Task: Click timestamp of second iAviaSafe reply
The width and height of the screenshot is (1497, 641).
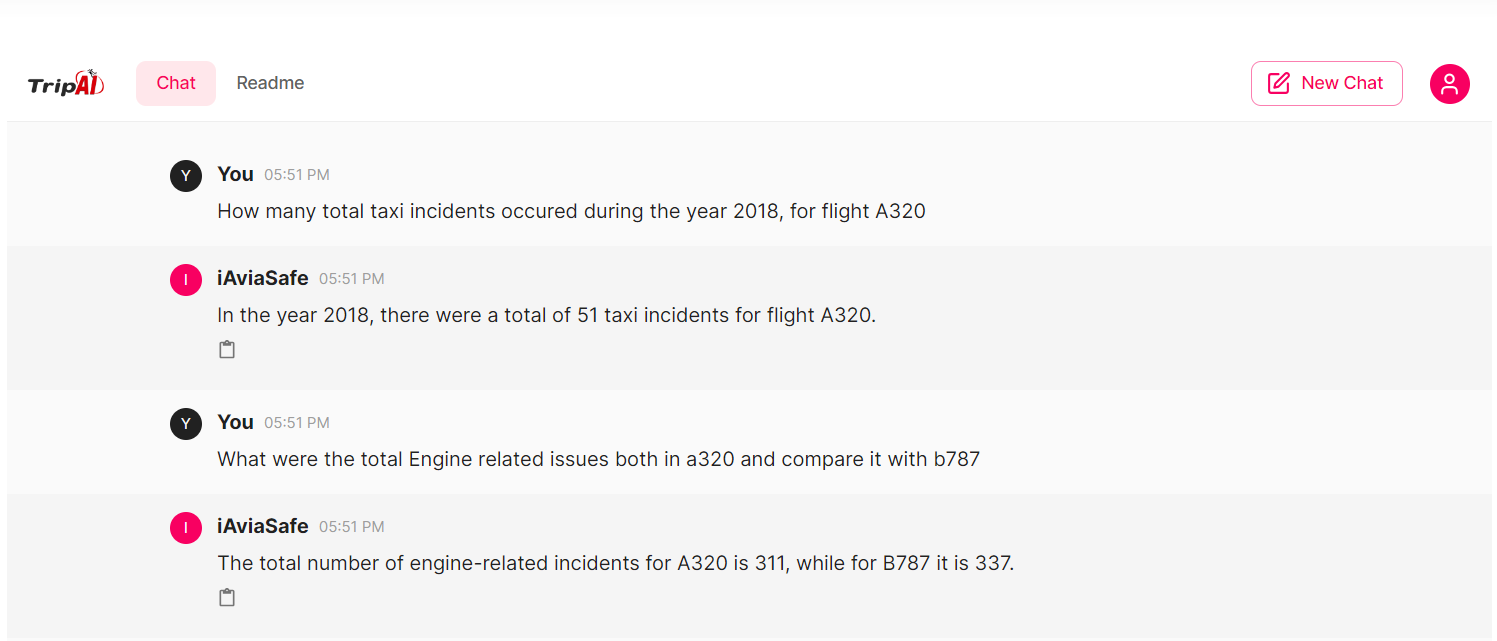Action: pos(351,527)
